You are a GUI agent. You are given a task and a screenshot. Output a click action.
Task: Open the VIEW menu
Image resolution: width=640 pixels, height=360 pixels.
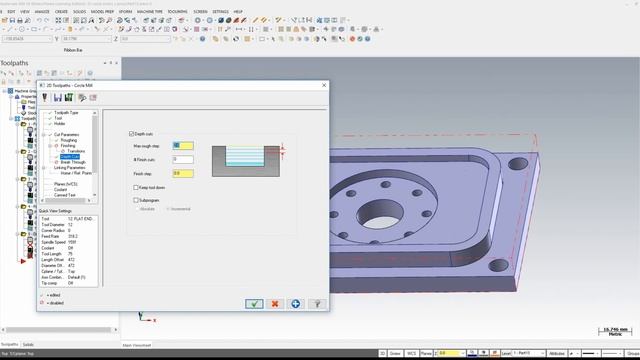click(25, 11)
